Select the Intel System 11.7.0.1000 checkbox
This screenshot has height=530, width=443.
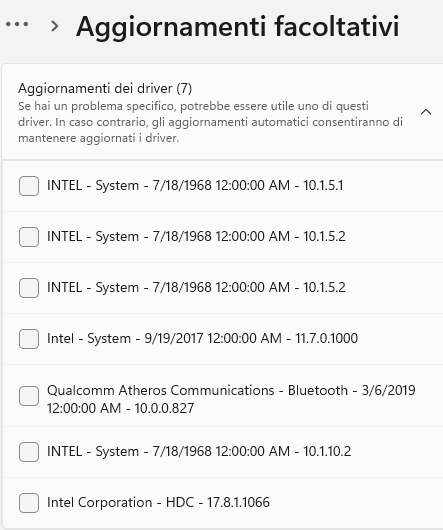[29, 339]
